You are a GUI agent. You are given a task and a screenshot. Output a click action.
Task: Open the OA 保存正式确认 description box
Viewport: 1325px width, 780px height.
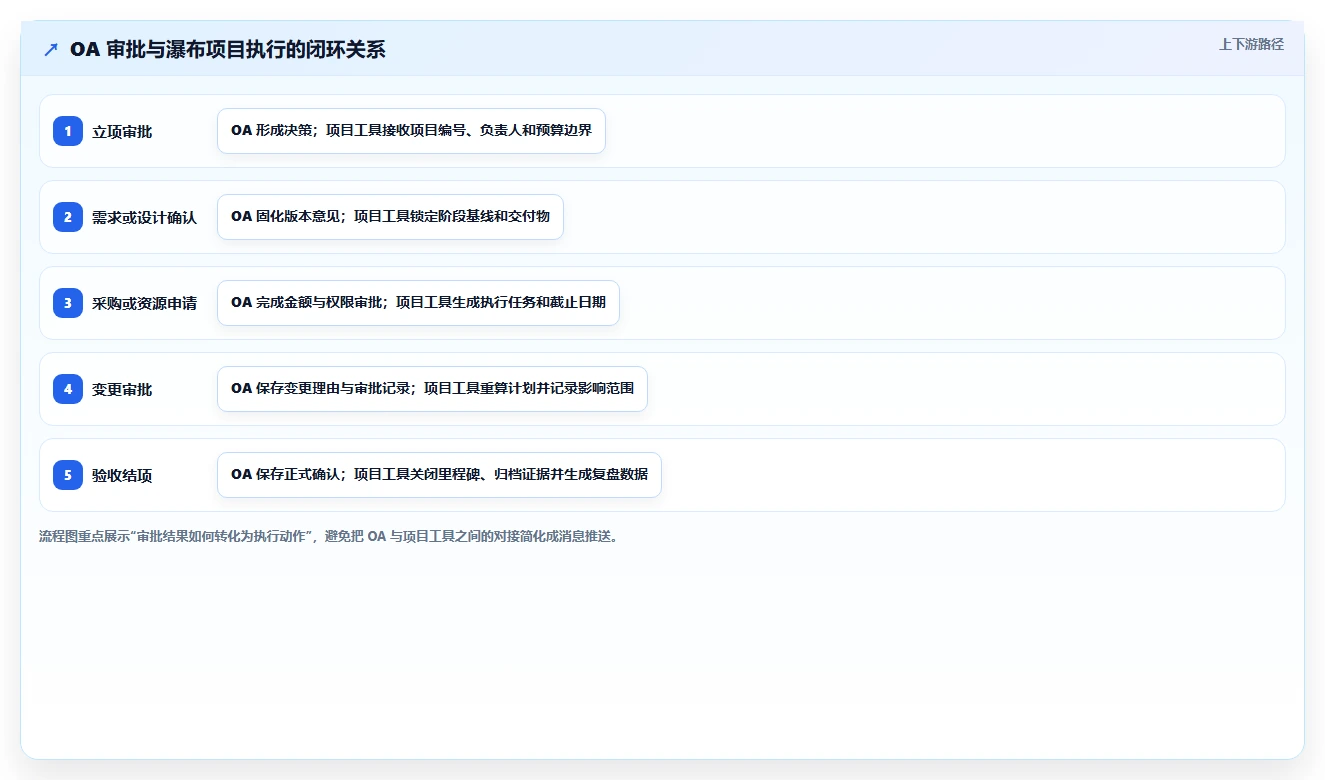click(x=439, y=475)
